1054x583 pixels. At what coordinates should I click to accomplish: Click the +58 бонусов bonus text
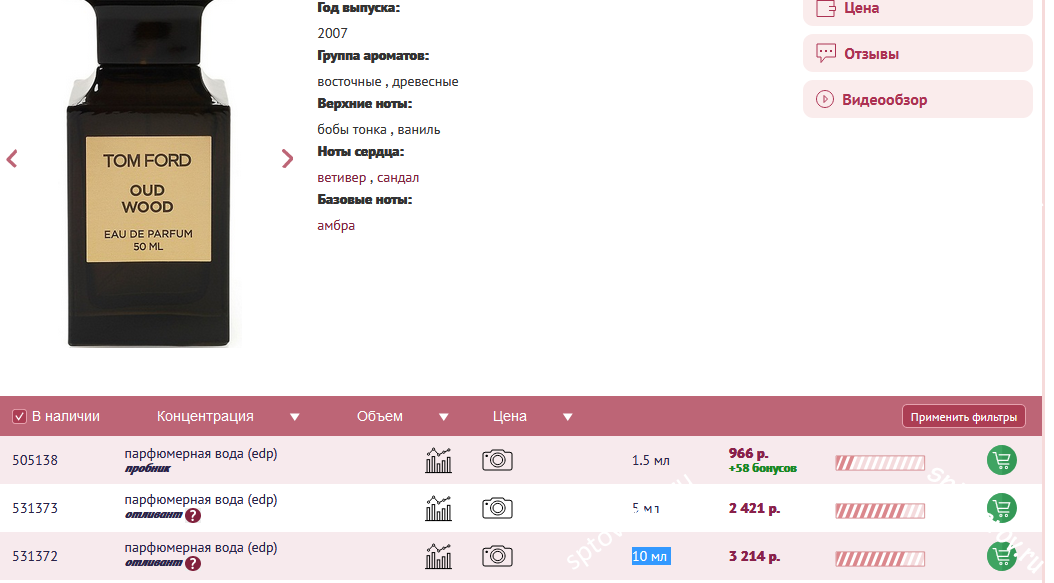pyautogui.click(x=763, y=468)
